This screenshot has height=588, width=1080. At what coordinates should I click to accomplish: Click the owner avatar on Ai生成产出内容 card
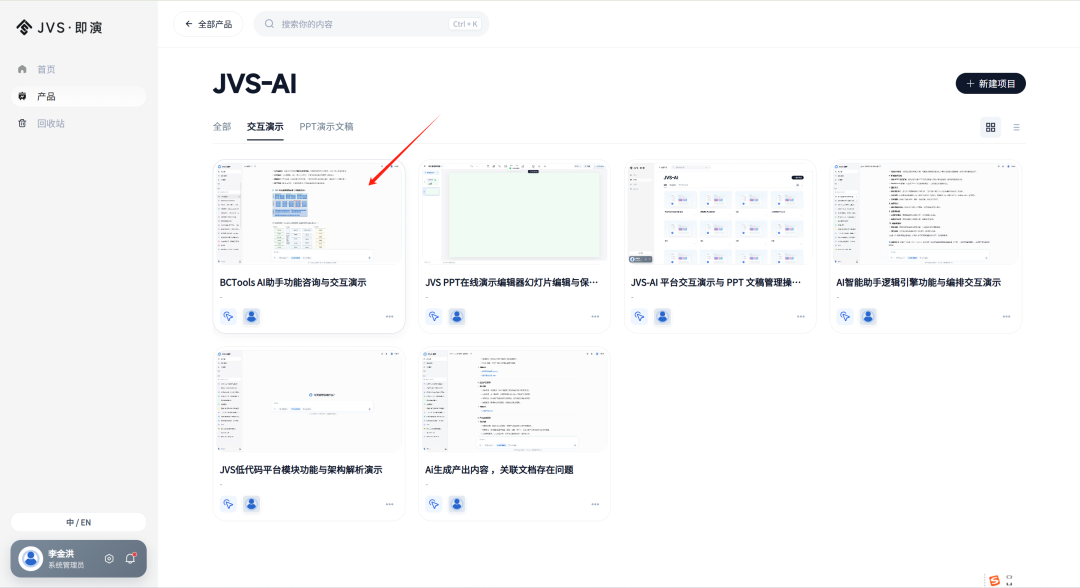pyautogui.click(x=457, y=504)
